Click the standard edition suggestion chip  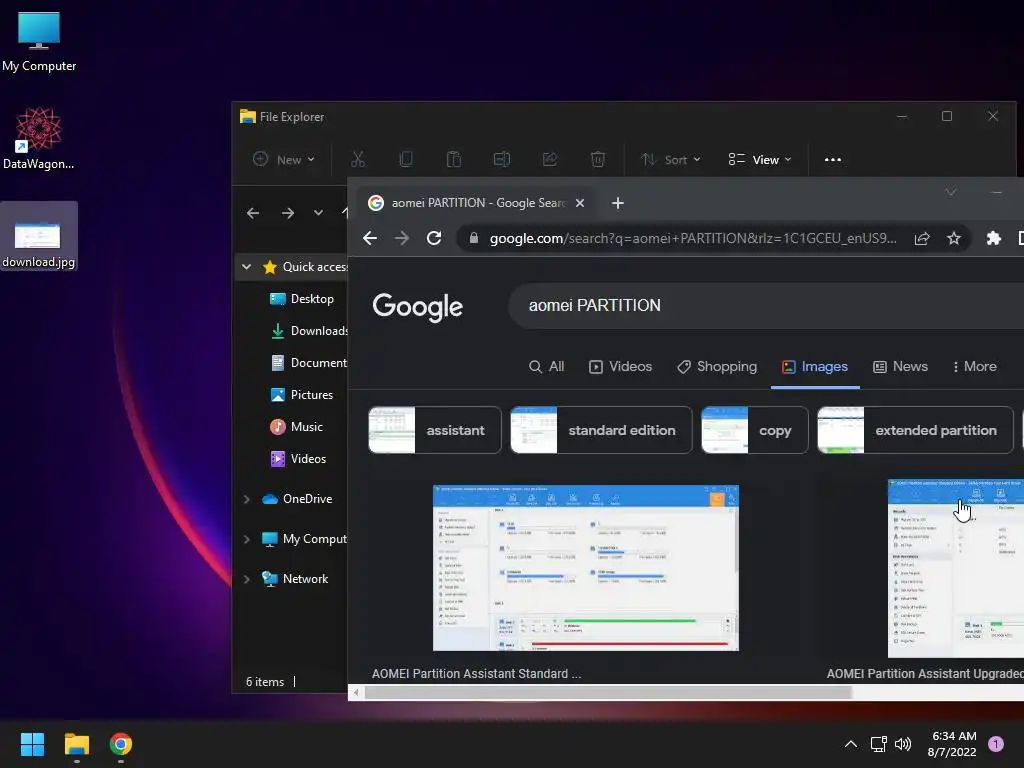click(601, 430)
